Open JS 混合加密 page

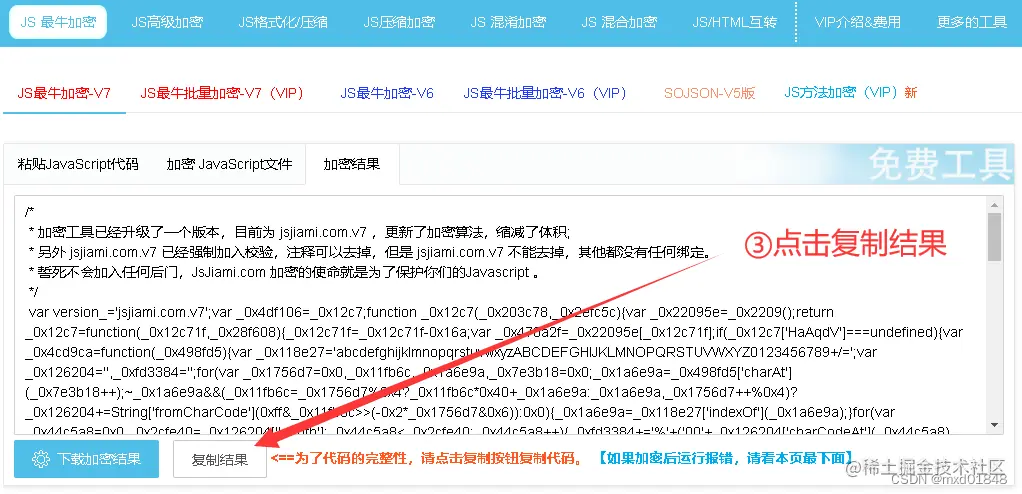pos(619,22)
